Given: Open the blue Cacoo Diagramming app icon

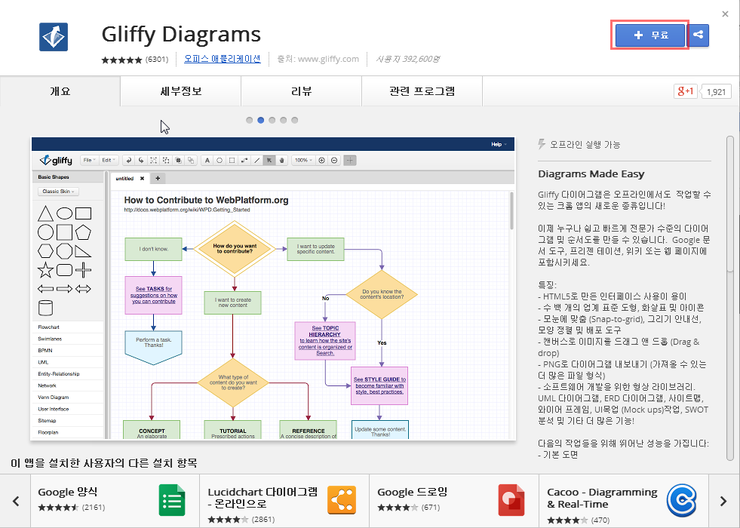Looking at the screenshot, I should pyautogui.click(x=681, y=500).
